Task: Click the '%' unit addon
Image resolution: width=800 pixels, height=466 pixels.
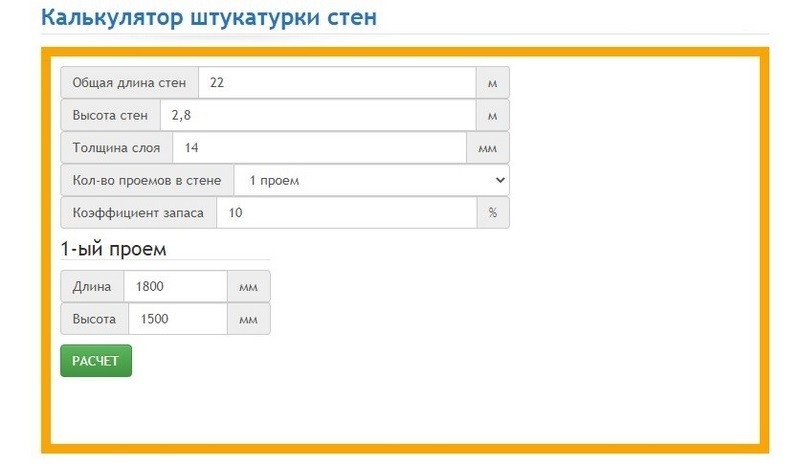Action: [x=493, y=212]
